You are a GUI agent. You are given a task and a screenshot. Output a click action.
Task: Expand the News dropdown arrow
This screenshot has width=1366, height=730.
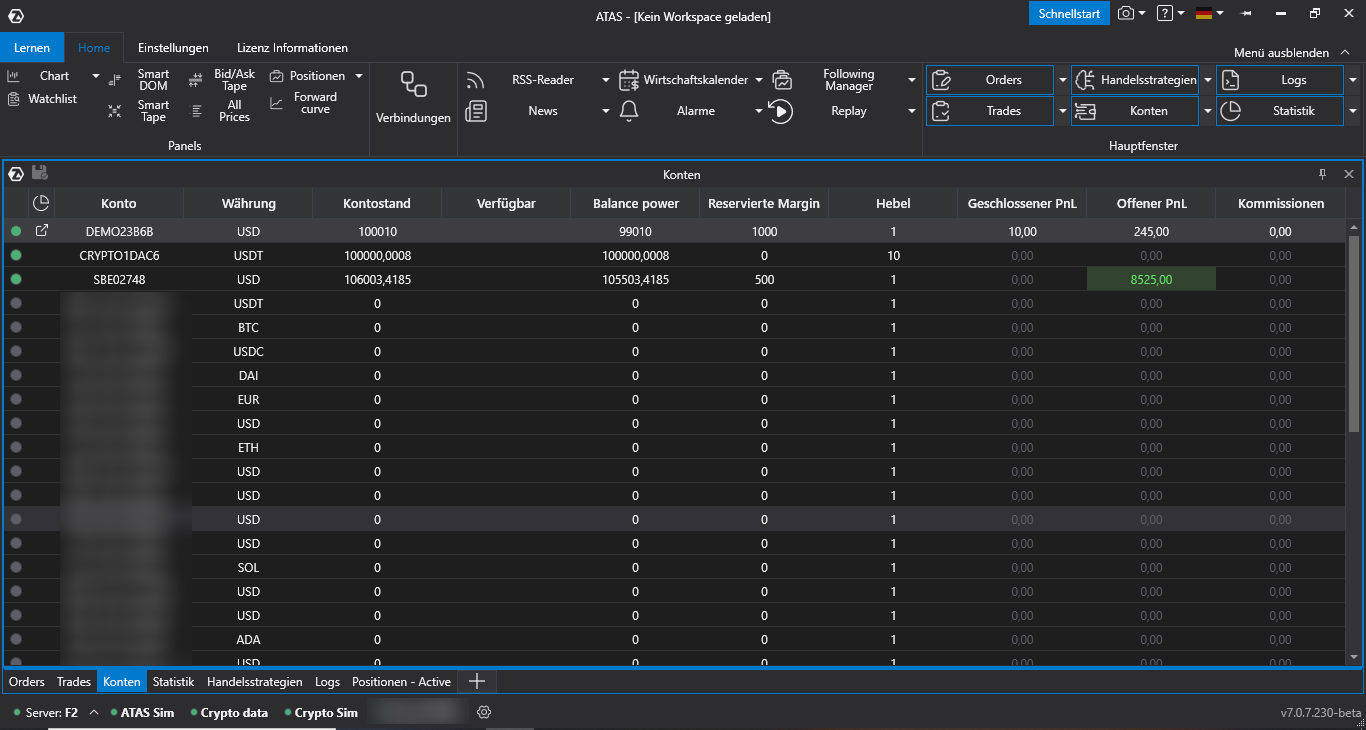click(x=606, y=111)
